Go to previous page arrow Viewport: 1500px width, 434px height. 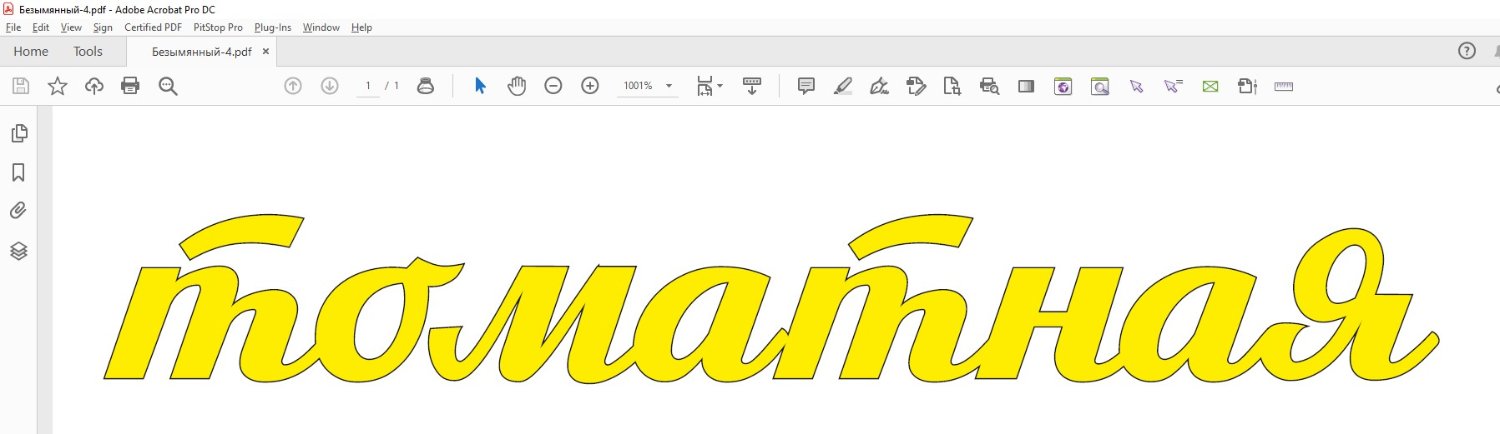(293, 86)
